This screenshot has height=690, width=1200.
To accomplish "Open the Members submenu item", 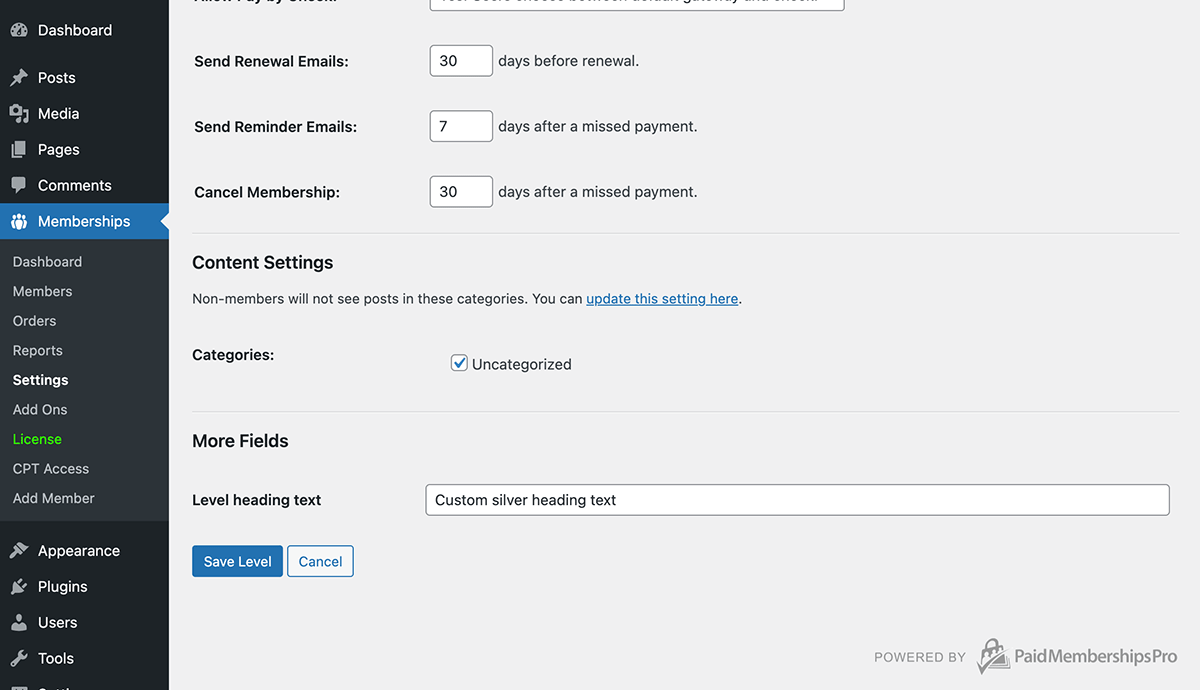I will pyautogui.click(x=42, y=292).
